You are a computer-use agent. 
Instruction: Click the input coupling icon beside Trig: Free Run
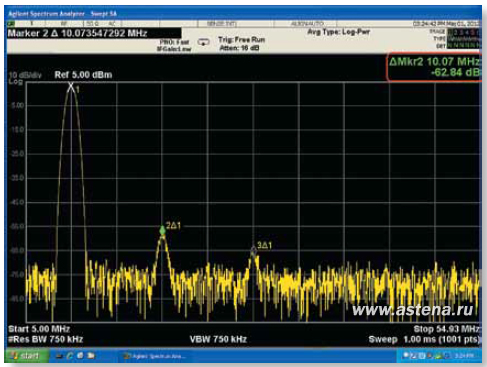click(x=203, y=42)
